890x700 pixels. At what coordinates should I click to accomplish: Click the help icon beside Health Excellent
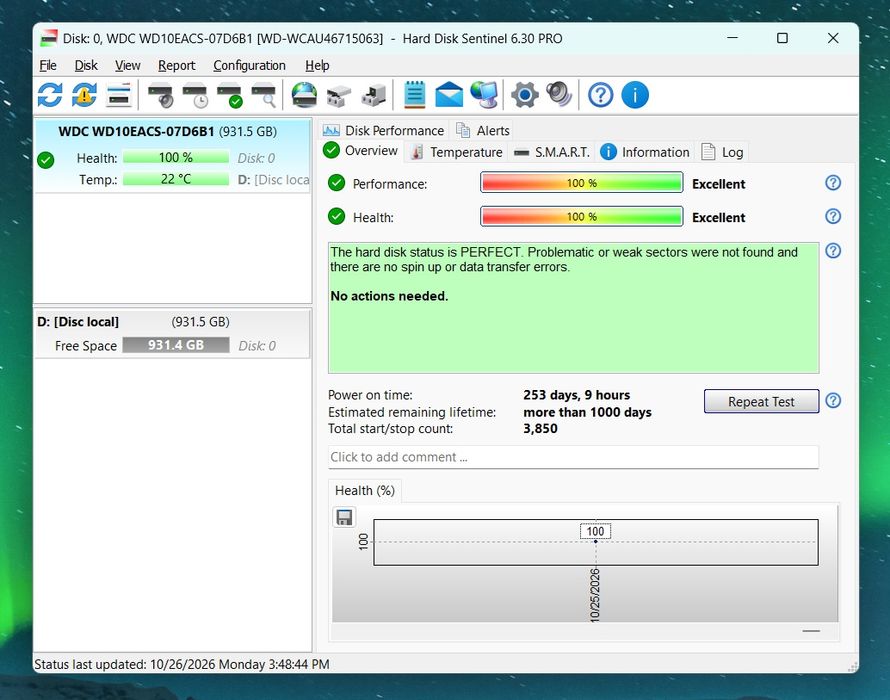[x=833, y=216]
